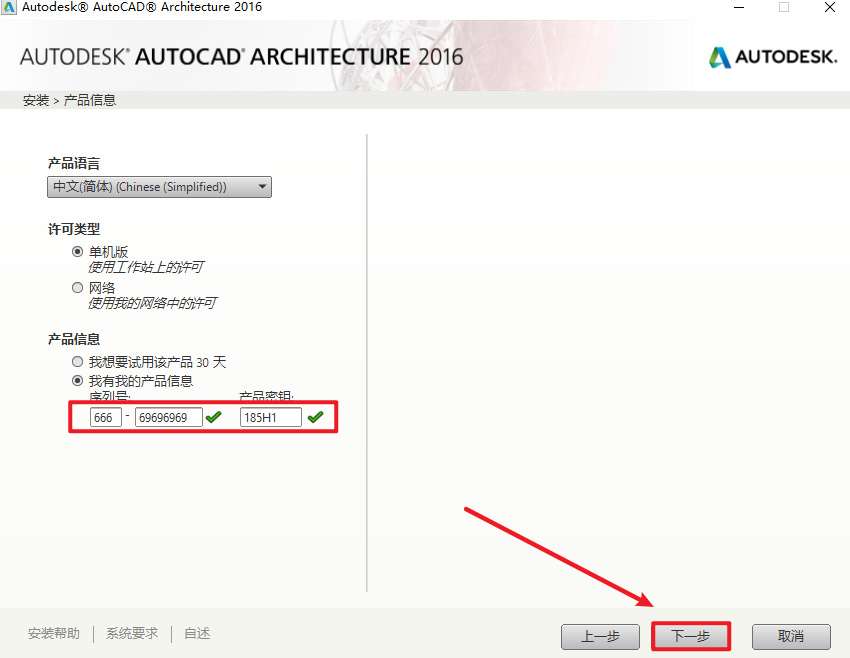Click green checkmark beside the serial number
This screenshot has height=658, width=850.
coord(213,417)
